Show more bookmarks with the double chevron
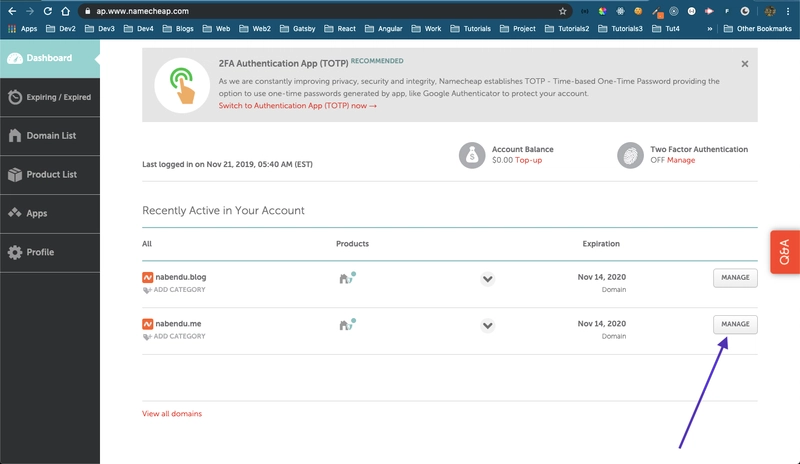This screenshot has width=800, height=464. coord(709,29)
